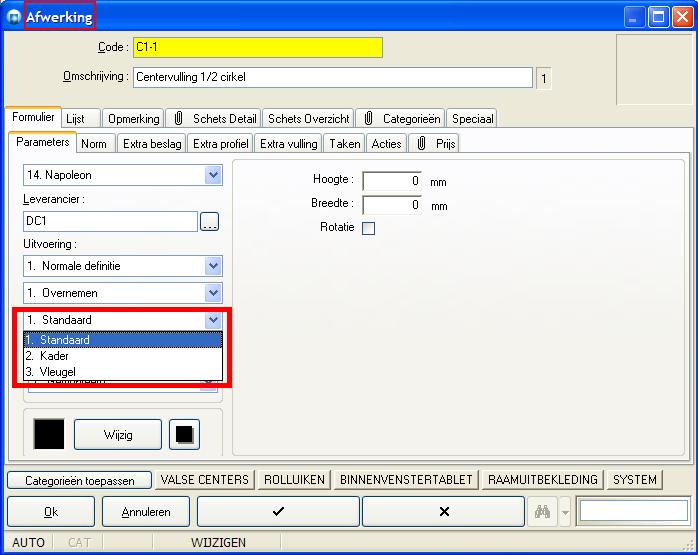Close the Afwerking window

click(682, 17)
